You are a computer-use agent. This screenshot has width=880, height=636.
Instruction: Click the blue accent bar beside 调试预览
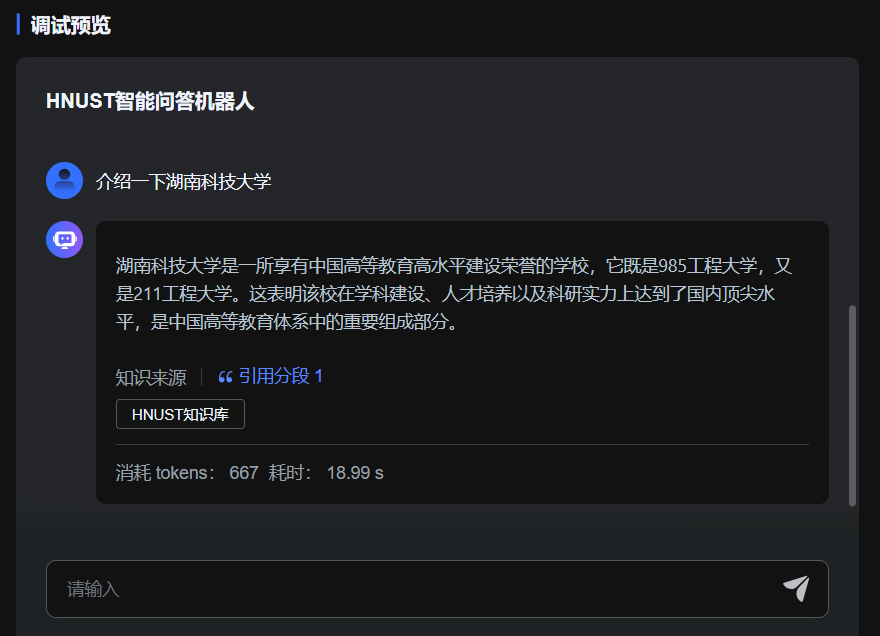click(18, 25)
